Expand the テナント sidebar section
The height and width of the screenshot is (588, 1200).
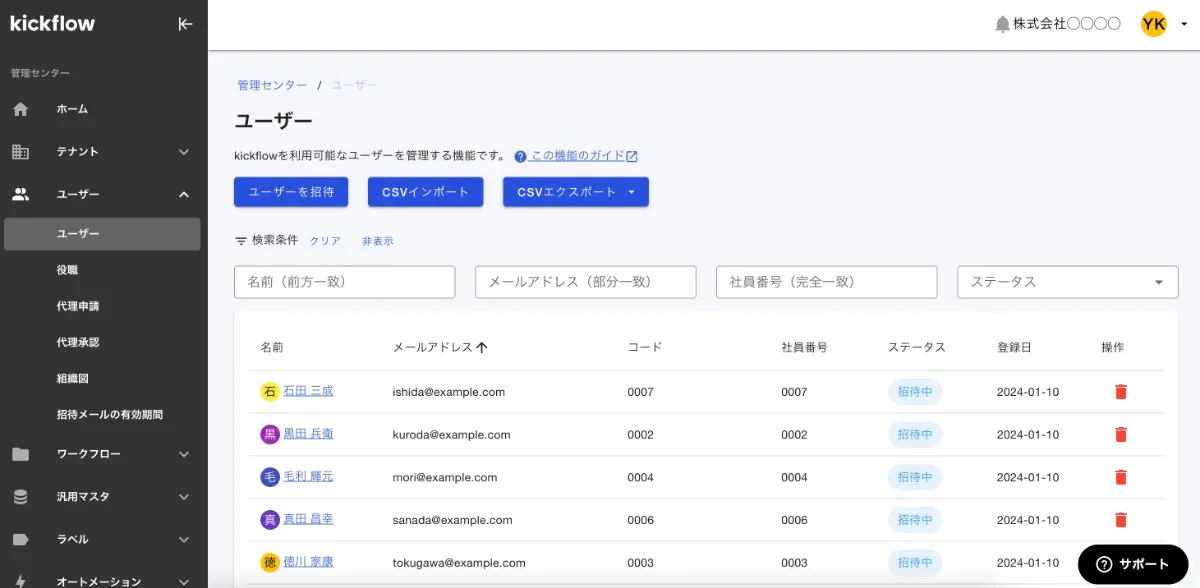click(184, 152)
